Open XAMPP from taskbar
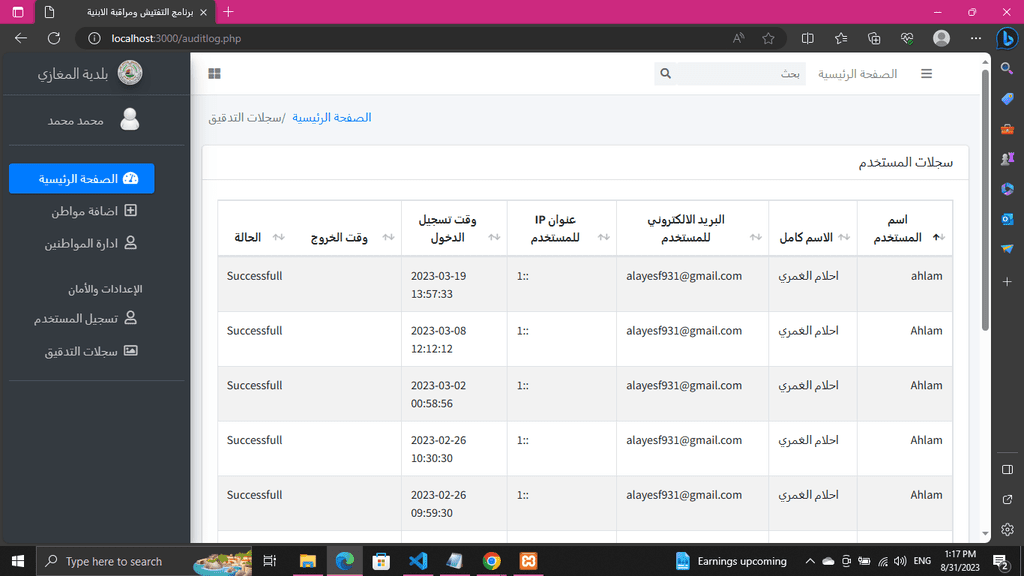Viewport: 1024px width, 576px height. click(x=528, y=561)
